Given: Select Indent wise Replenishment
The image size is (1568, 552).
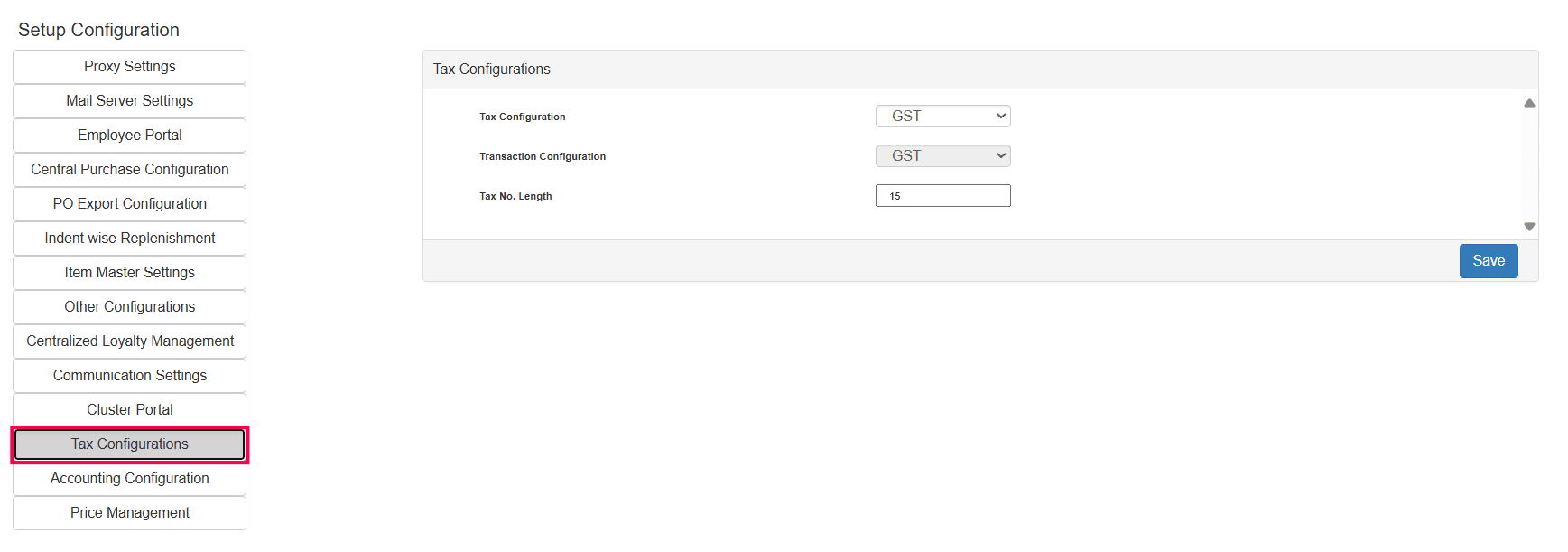Looking at the screenshot, I should (x=129, y=239).
